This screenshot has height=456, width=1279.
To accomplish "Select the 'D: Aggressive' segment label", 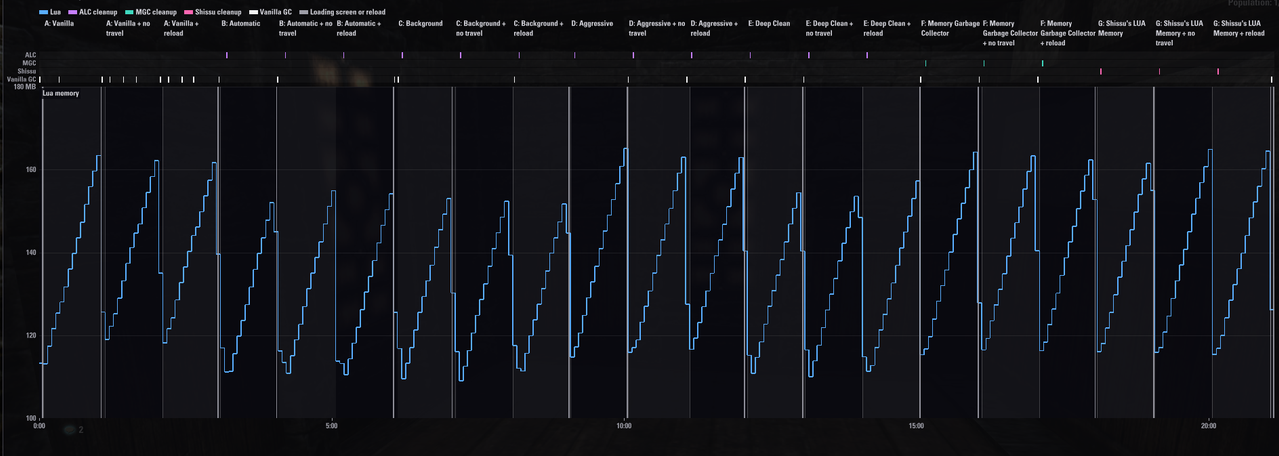I will (x=592, y=23).
